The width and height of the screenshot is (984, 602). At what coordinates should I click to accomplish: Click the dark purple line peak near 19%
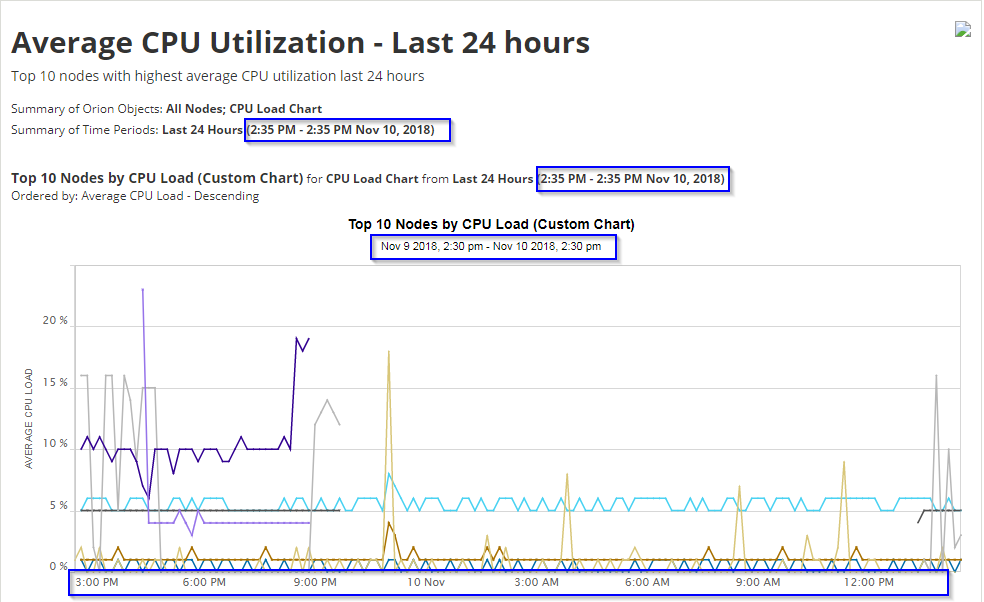click(x=297, y=338)
